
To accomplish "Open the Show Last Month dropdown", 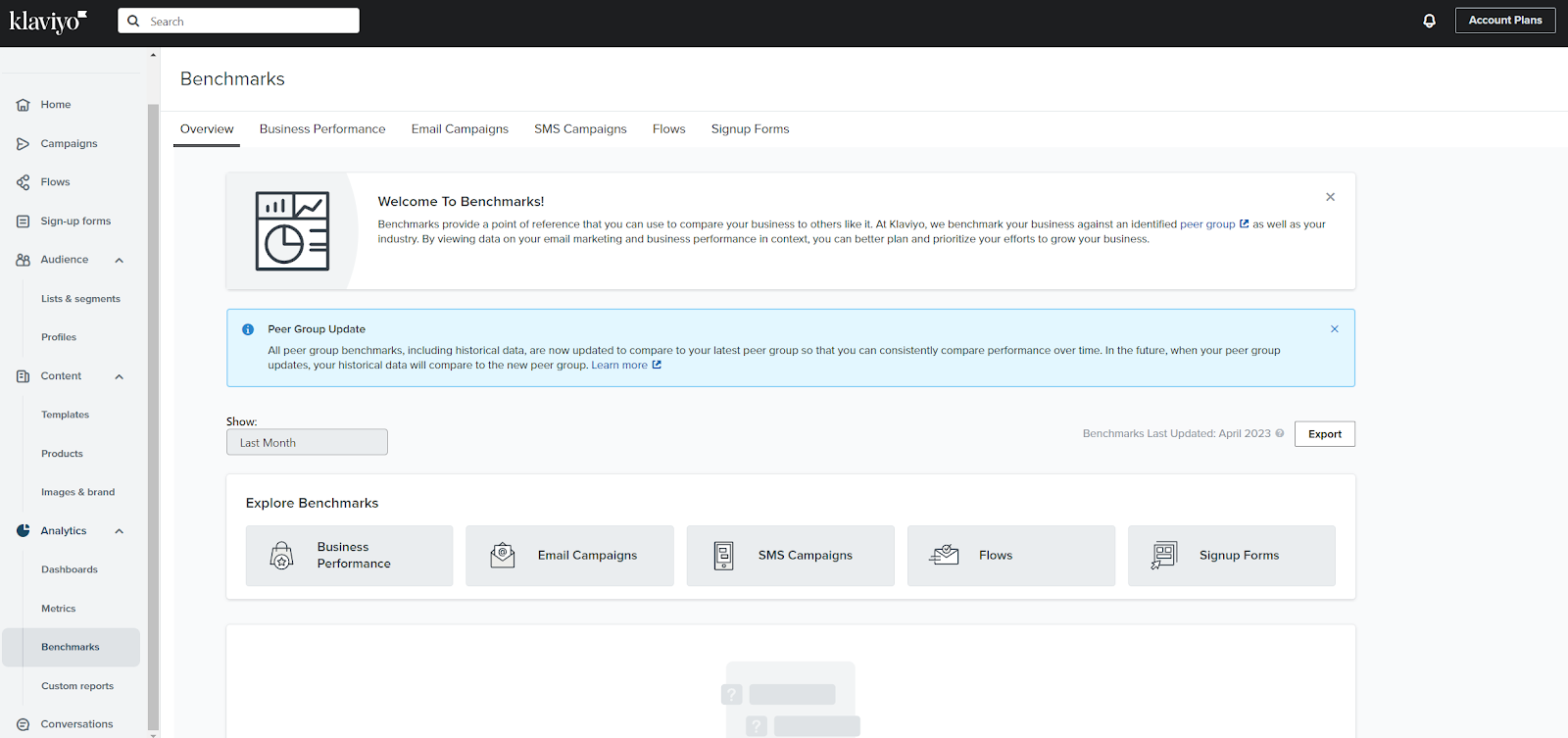I will tap(307, 443).
